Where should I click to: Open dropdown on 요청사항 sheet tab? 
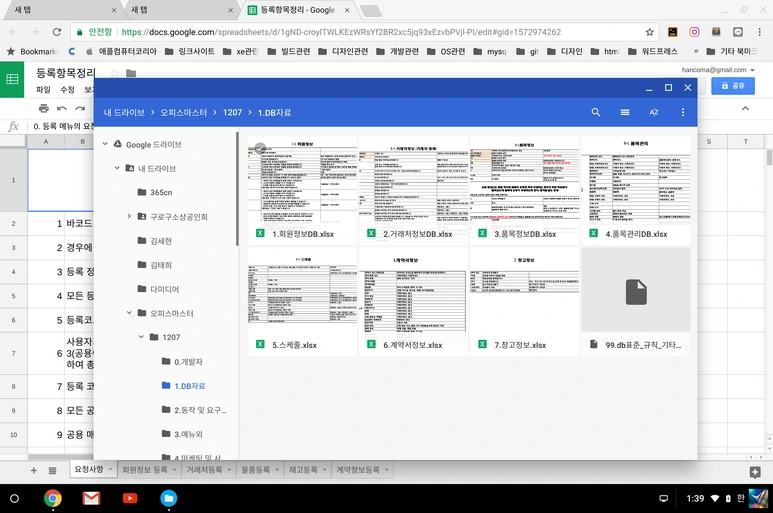pos(110,469)
